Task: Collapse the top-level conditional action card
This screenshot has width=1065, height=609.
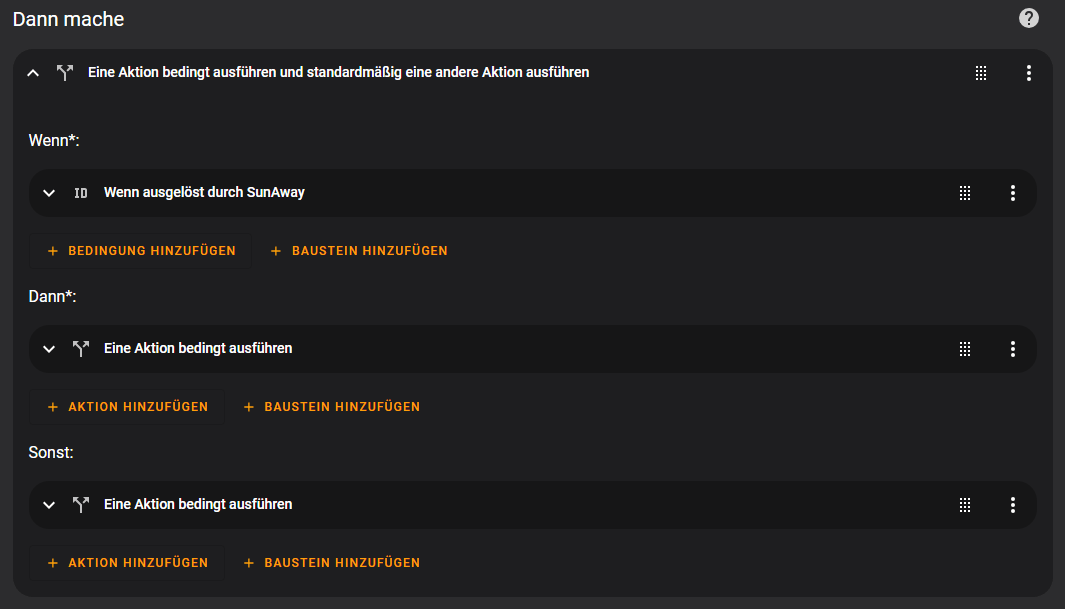Action: (x=33, y=73)
